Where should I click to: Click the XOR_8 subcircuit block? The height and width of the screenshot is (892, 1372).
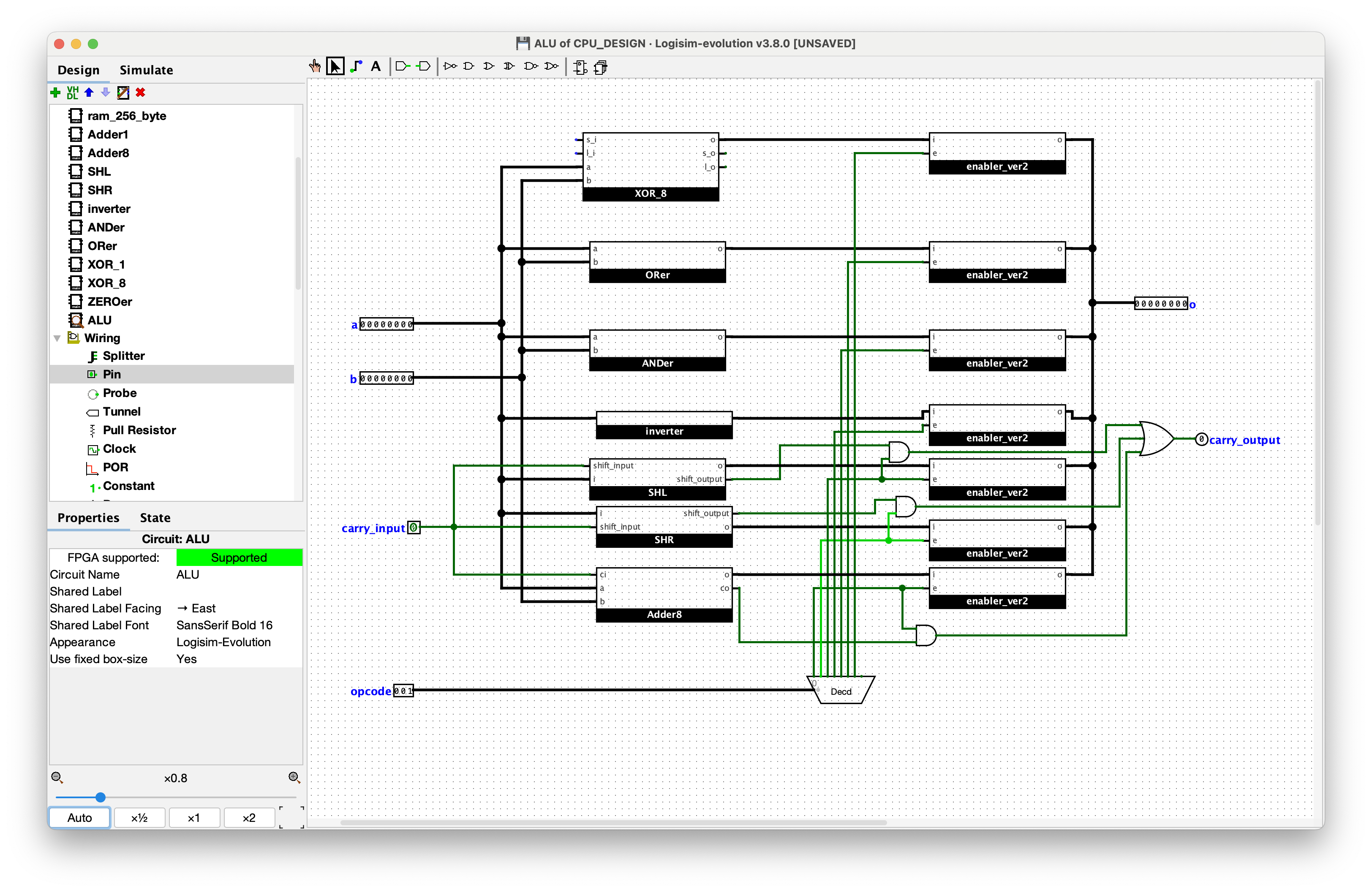click(x=650, y=166)
